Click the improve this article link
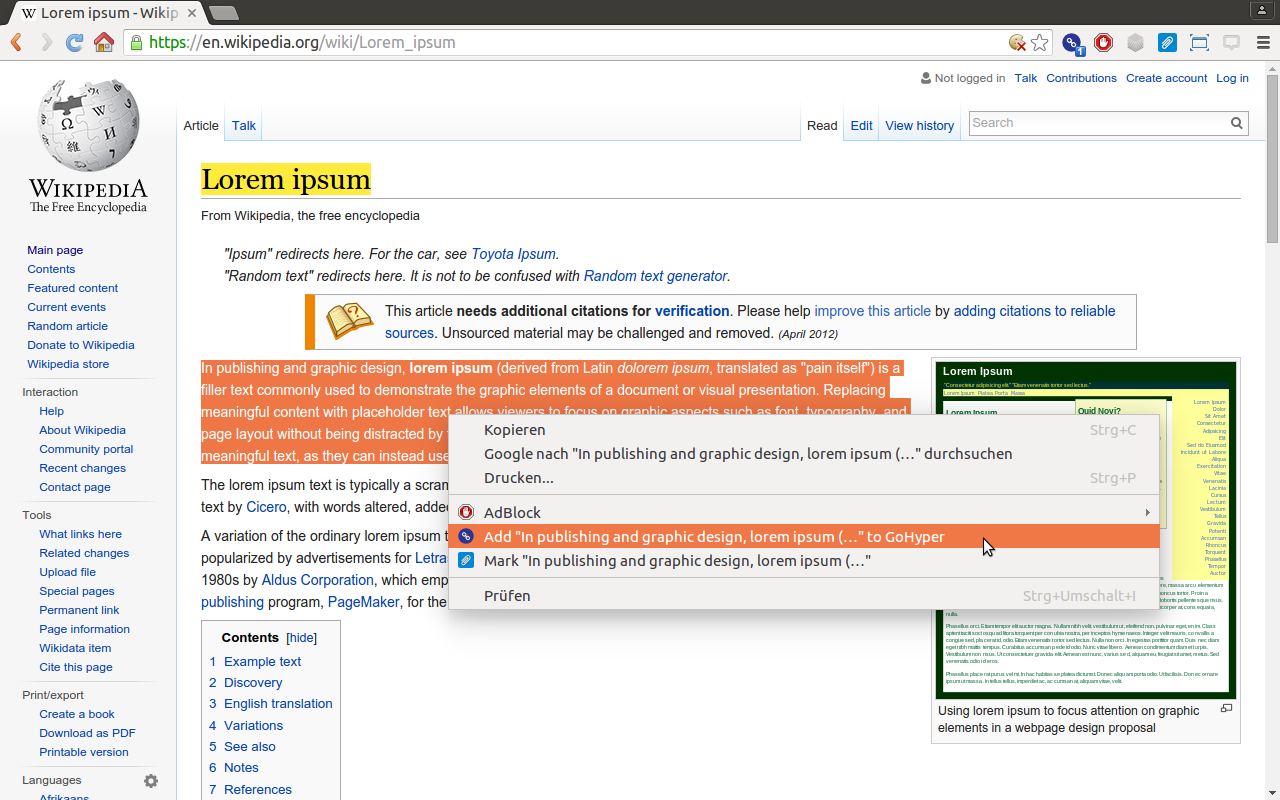This screenshot has height=800, width=1280. (x=872, y=311)
